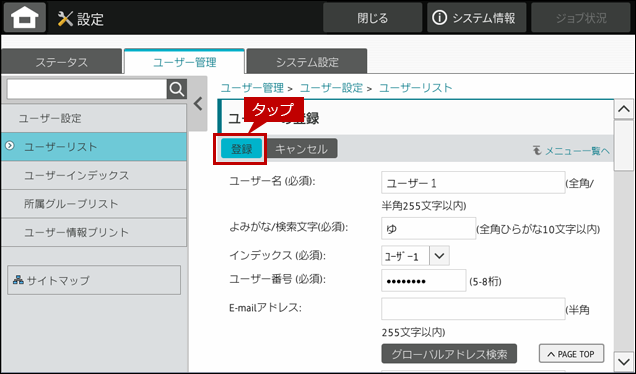Open the インデックス dropdown arrow

pyautogui.click(x=439, y=256)
